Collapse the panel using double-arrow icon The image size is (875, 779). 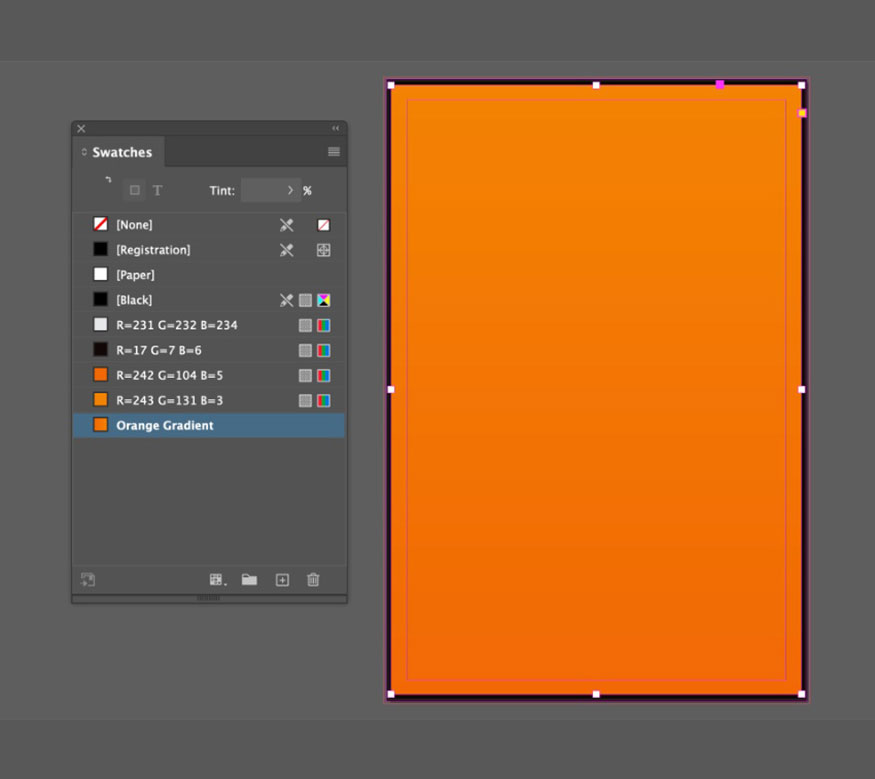point(335,128)
